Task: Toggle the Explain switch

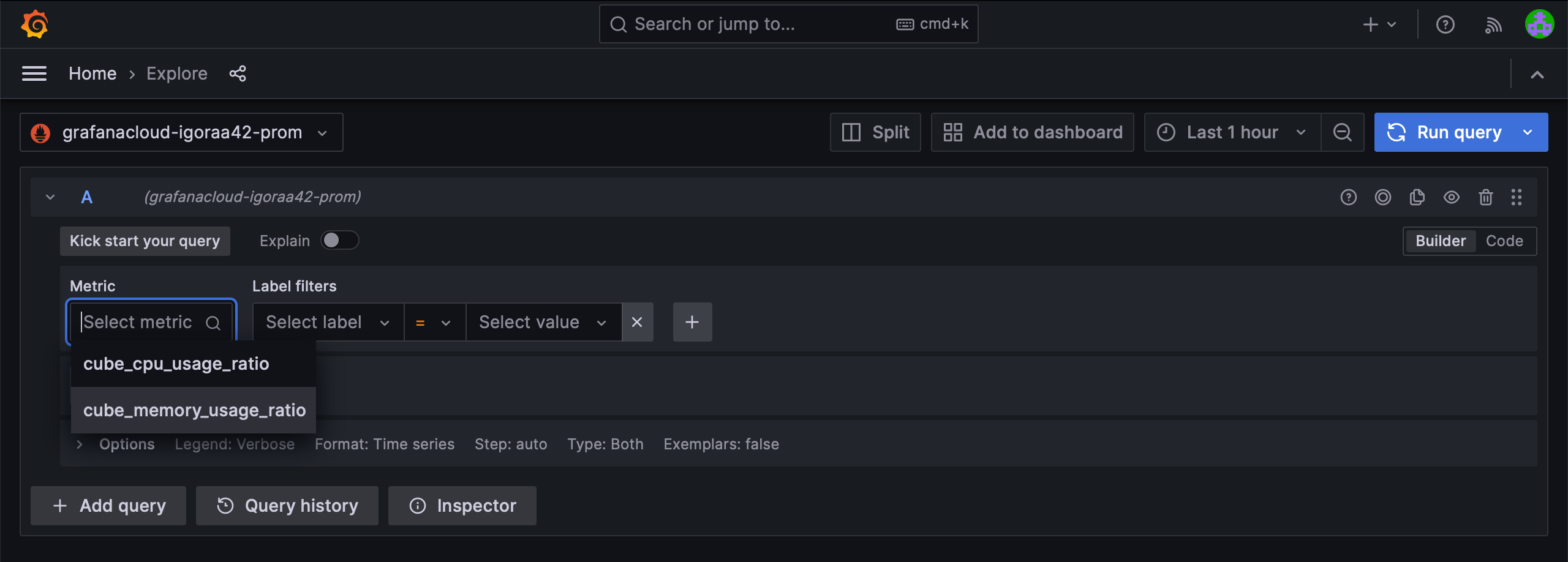Action: pos(339,241)
